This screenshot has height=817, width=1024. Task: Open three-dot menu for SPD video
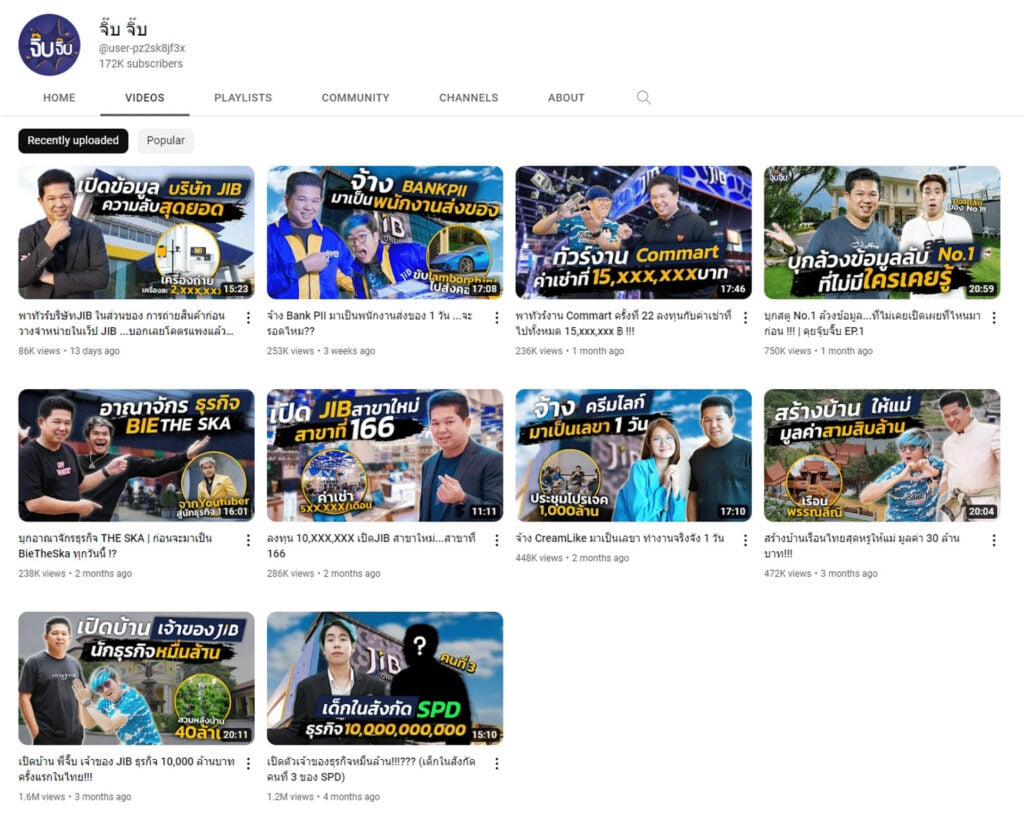coord(497,763)
